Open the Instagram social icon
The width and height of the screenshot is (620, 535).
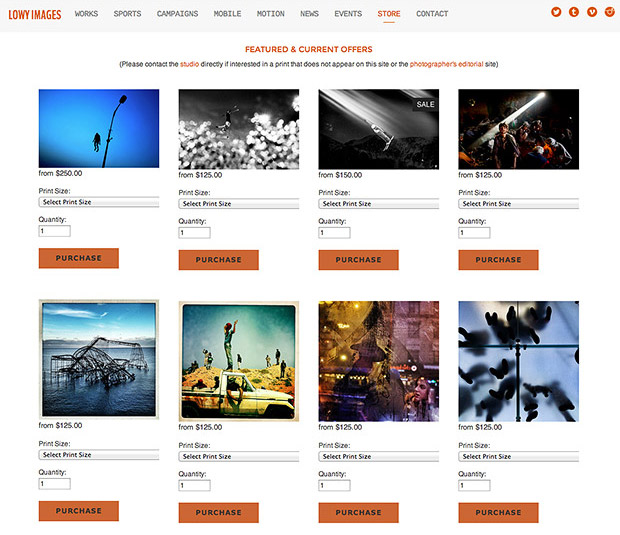[609, 12]
